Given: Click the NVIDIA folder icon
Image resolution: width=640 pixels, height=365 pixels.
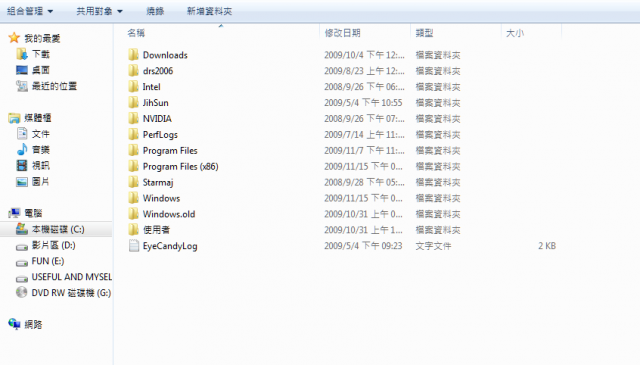Looking at the screenshot, I should point(133,118).
